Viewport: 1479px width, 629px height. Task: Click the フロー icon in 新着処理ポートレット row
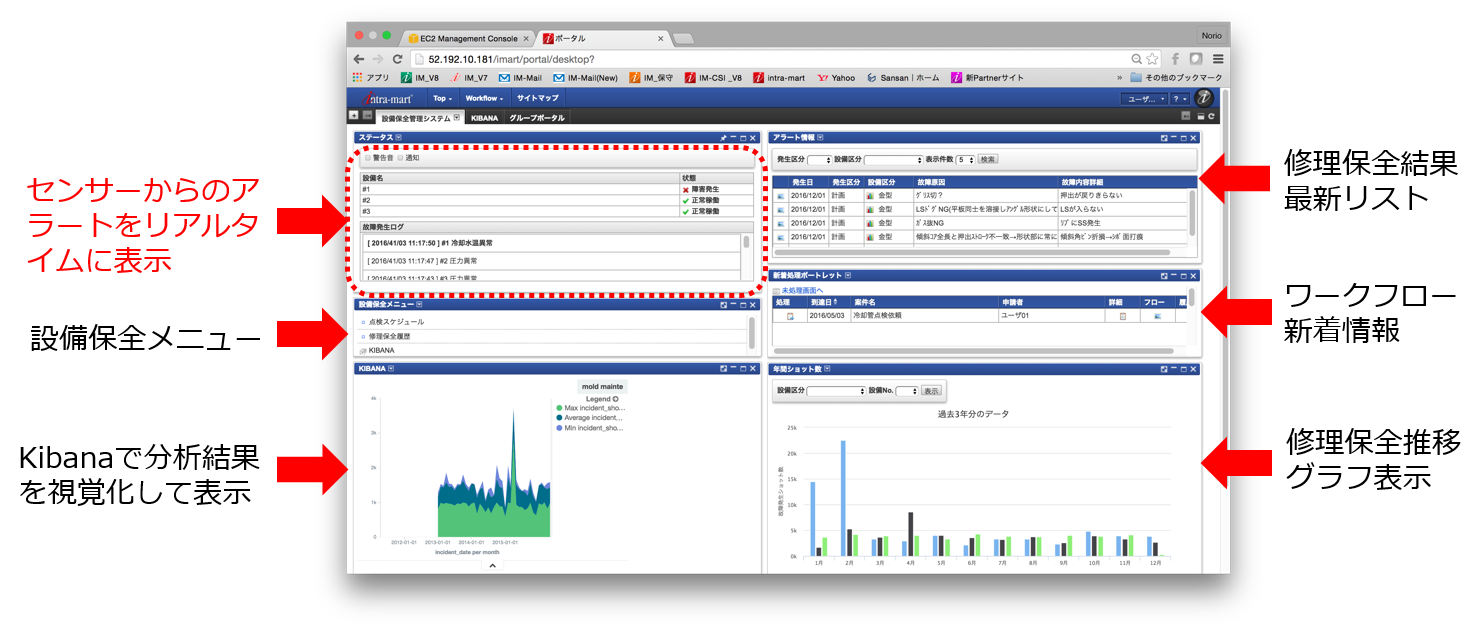point(1157,316)
